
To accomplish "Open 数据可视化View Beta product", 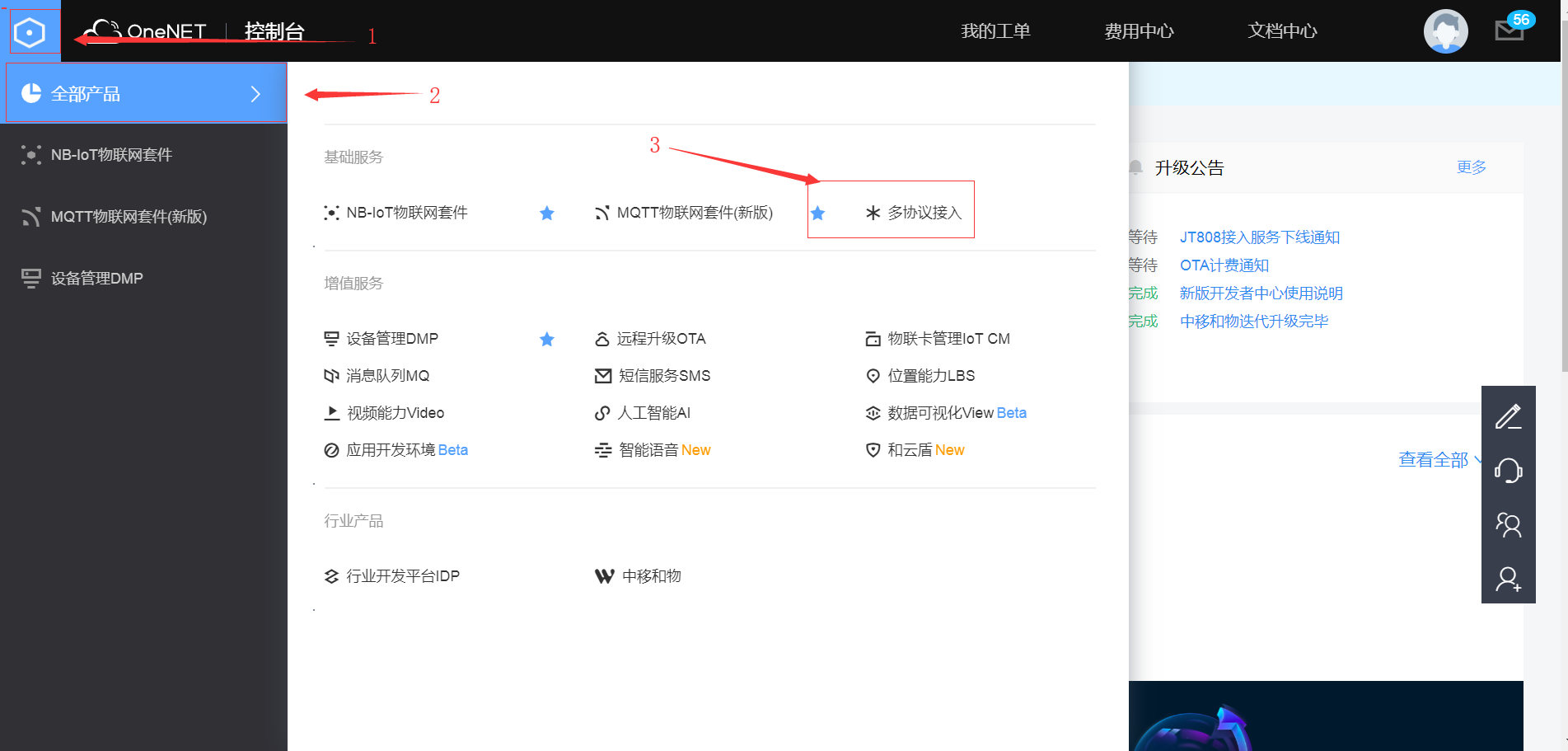I will (946, 413).
